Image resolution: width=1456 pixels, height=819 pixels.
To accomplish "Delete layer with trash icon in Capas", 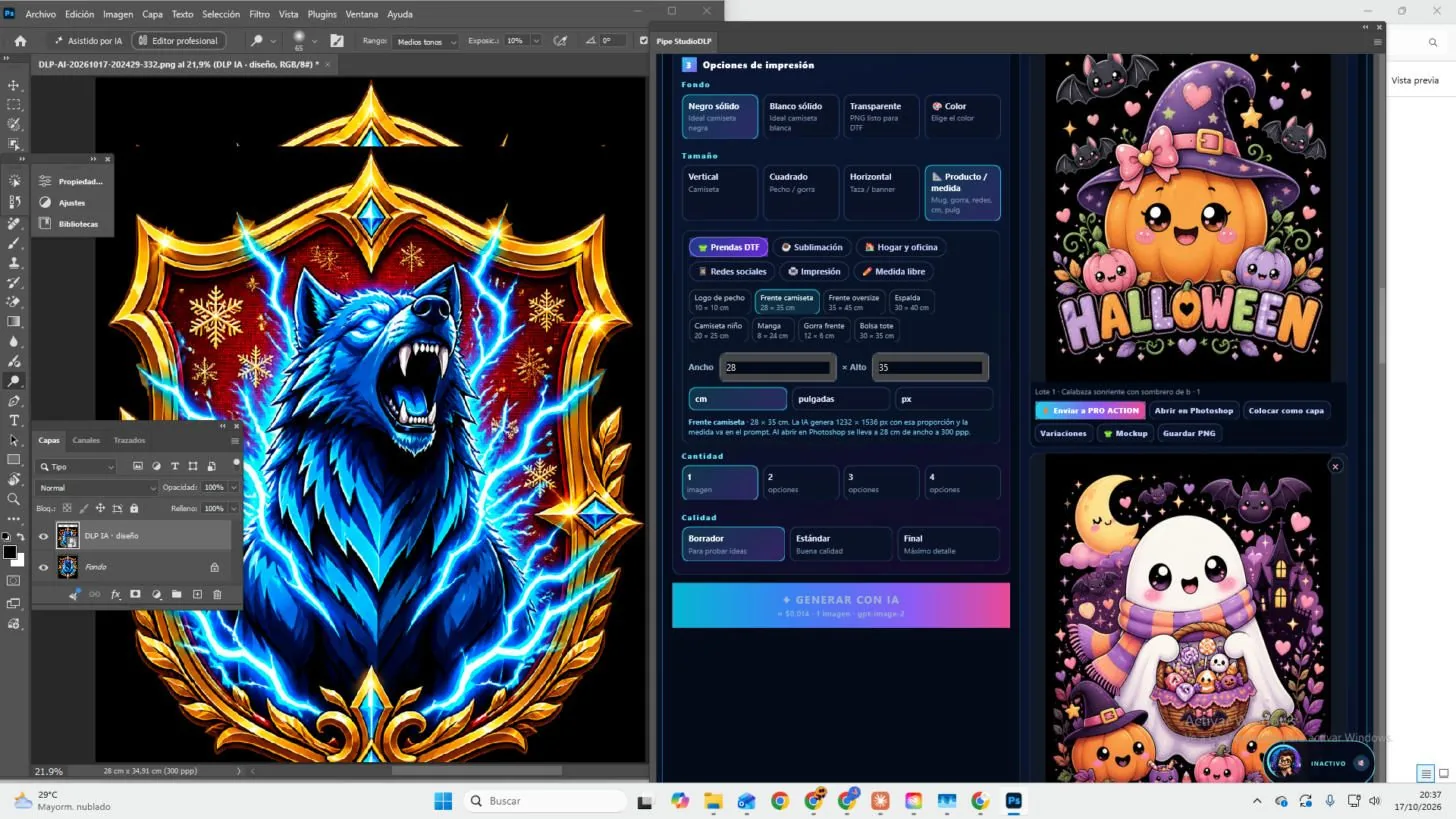I will point(217,594).
